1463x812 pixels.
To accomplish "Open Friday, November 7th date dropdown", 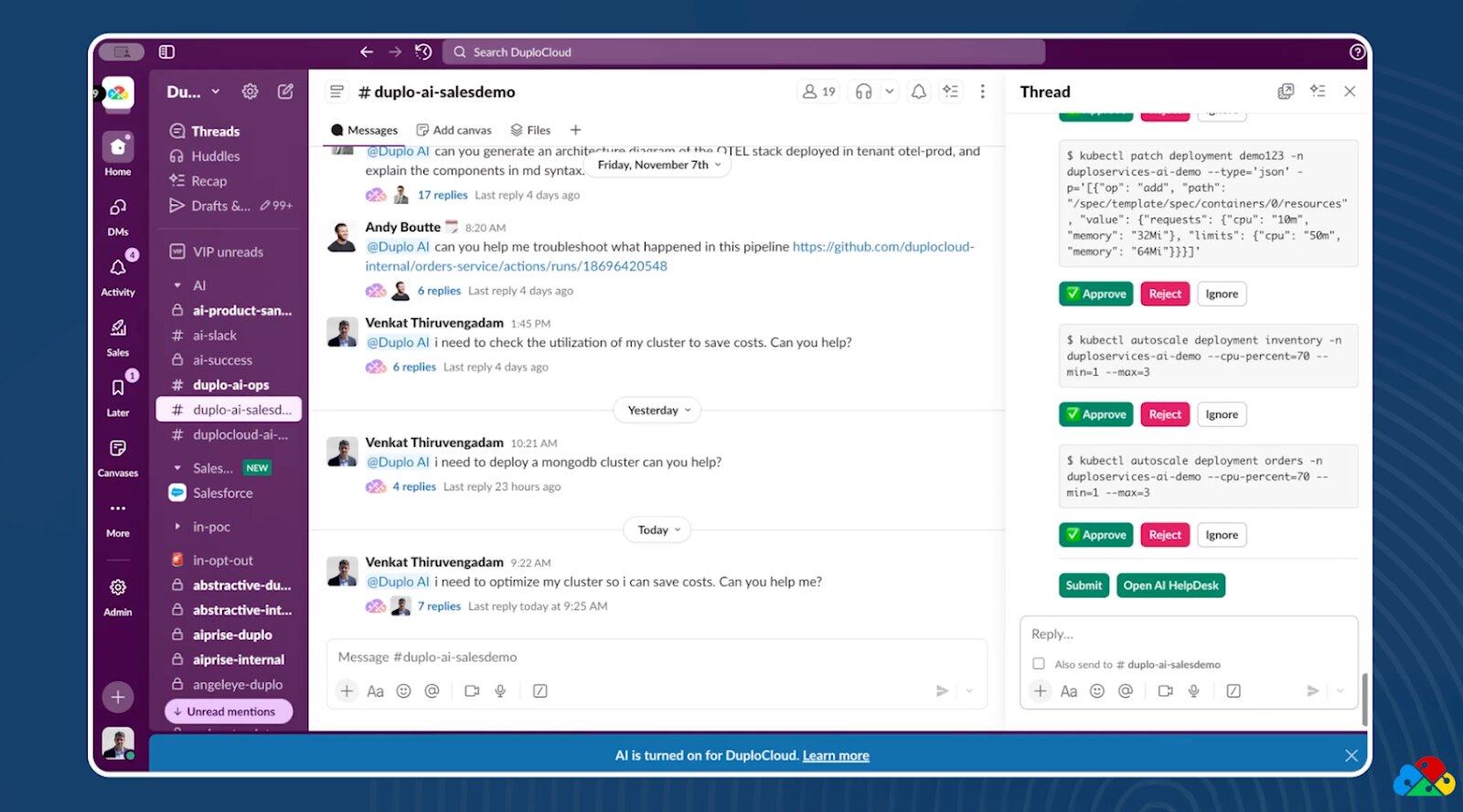I will pyautogui.click(x=659, y=165).
